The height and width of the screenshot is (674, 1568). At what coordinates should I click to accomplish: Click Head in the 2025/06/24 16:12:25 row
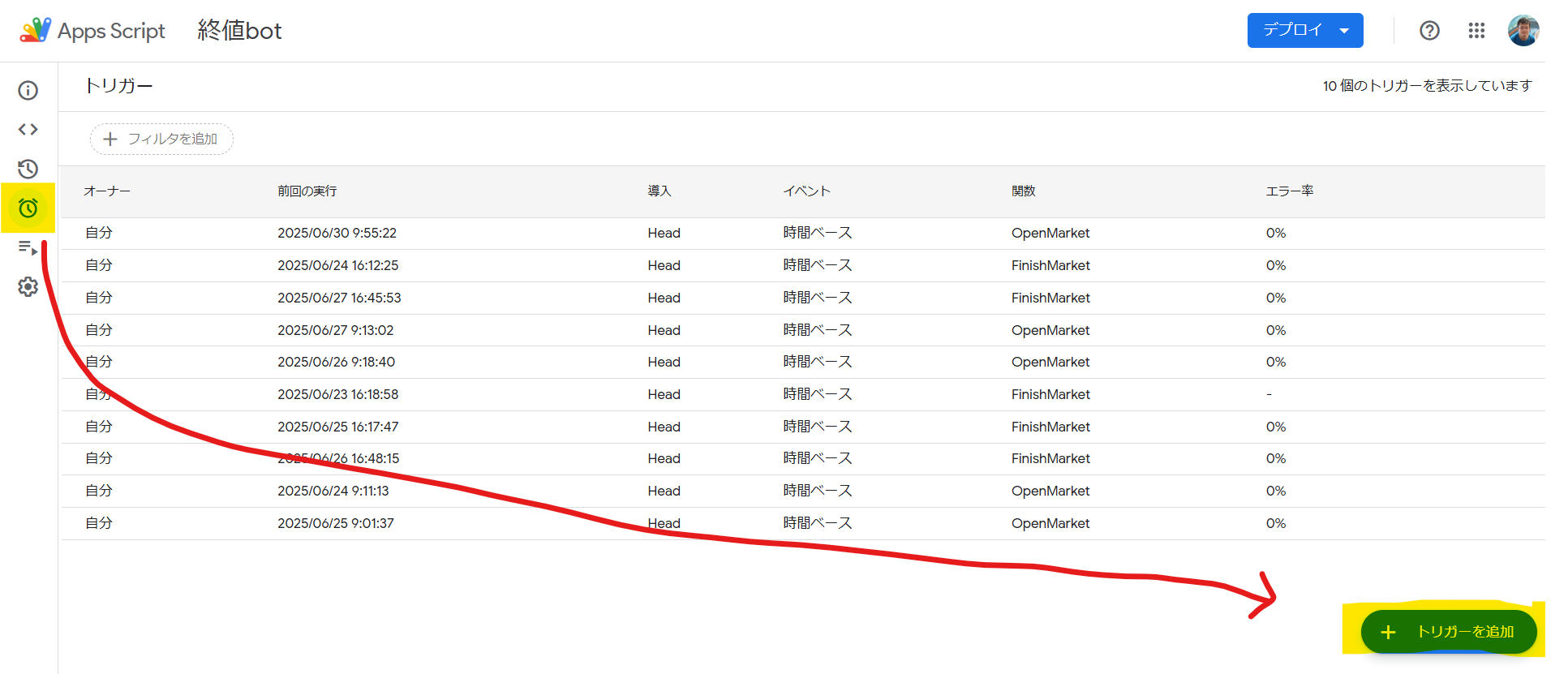pos(664,266)
